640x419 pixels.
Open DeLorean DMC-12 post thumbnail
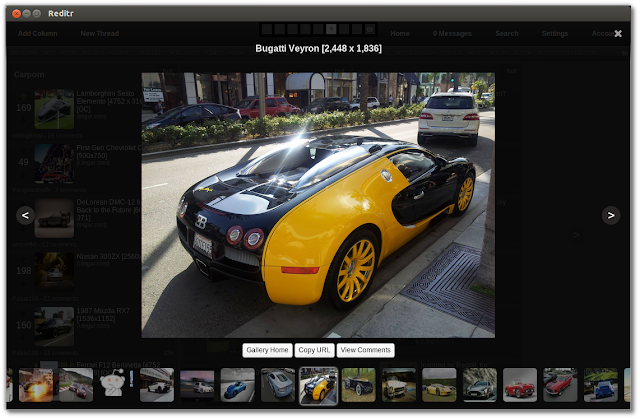pos(54,218)
